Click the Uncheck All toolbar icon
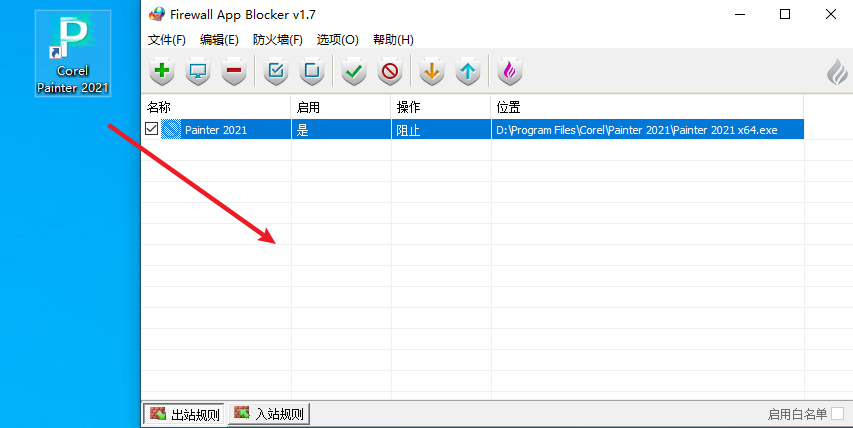This screenshot has width=853, height=428. pos(312,71)
